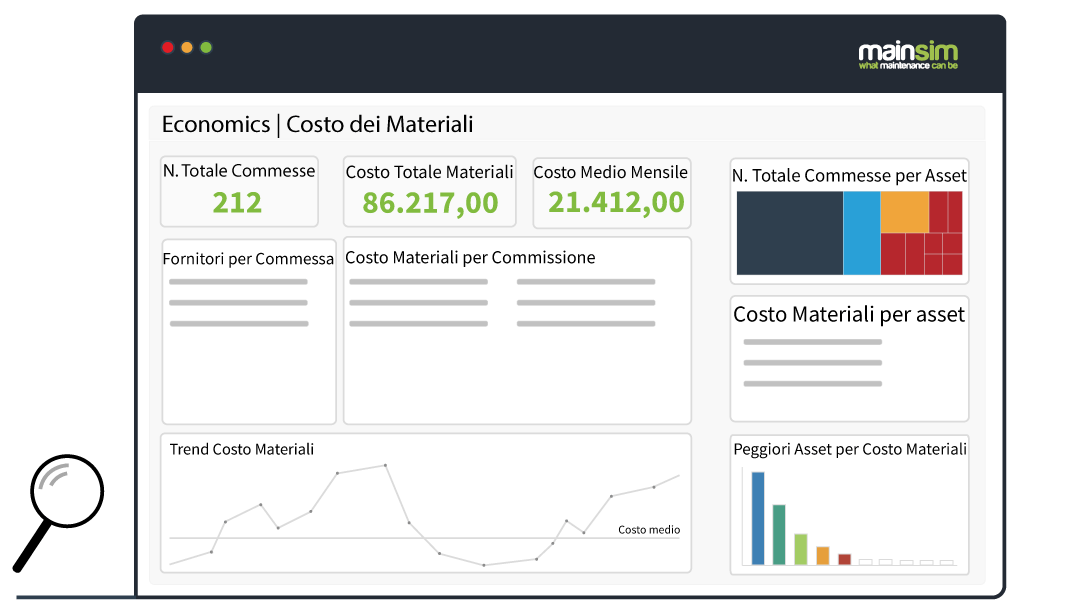1080x608 pixels.
Task: Click the orange window dot
Action: coord(187,48)
